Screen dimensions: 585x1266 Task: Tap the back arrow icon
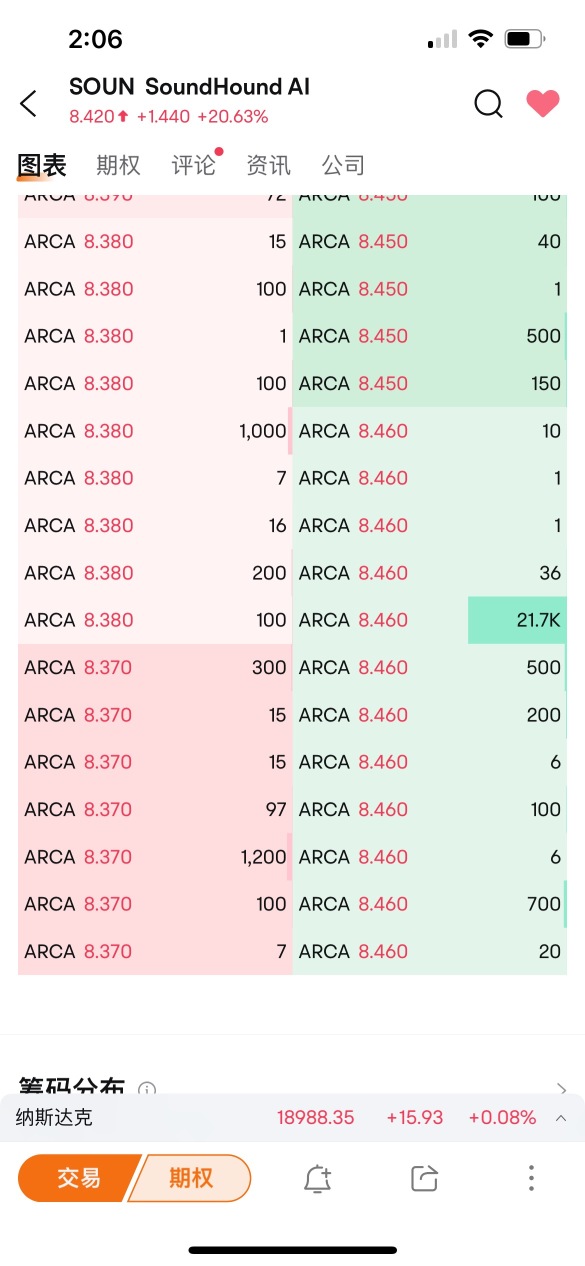[29, 102]
